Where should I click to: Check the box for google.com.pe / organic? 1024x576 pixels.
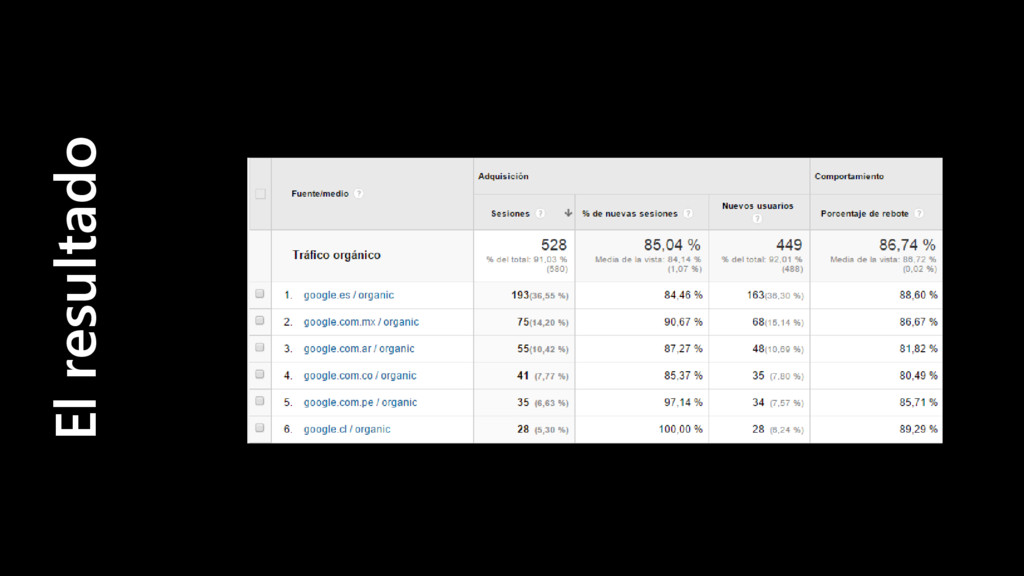260,401
